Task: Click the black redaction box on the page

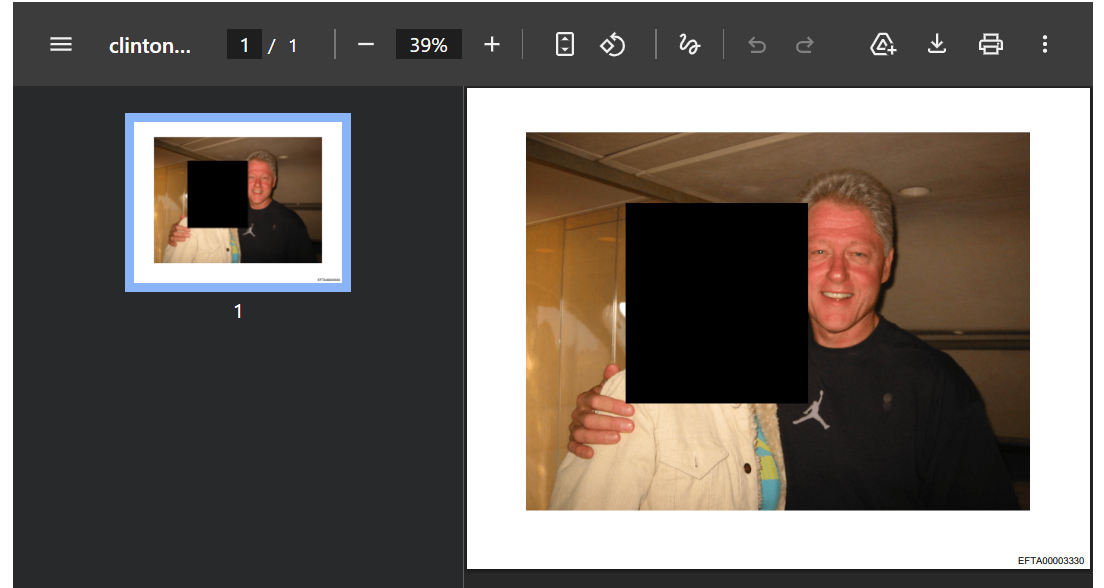Action: coord(716,303)
